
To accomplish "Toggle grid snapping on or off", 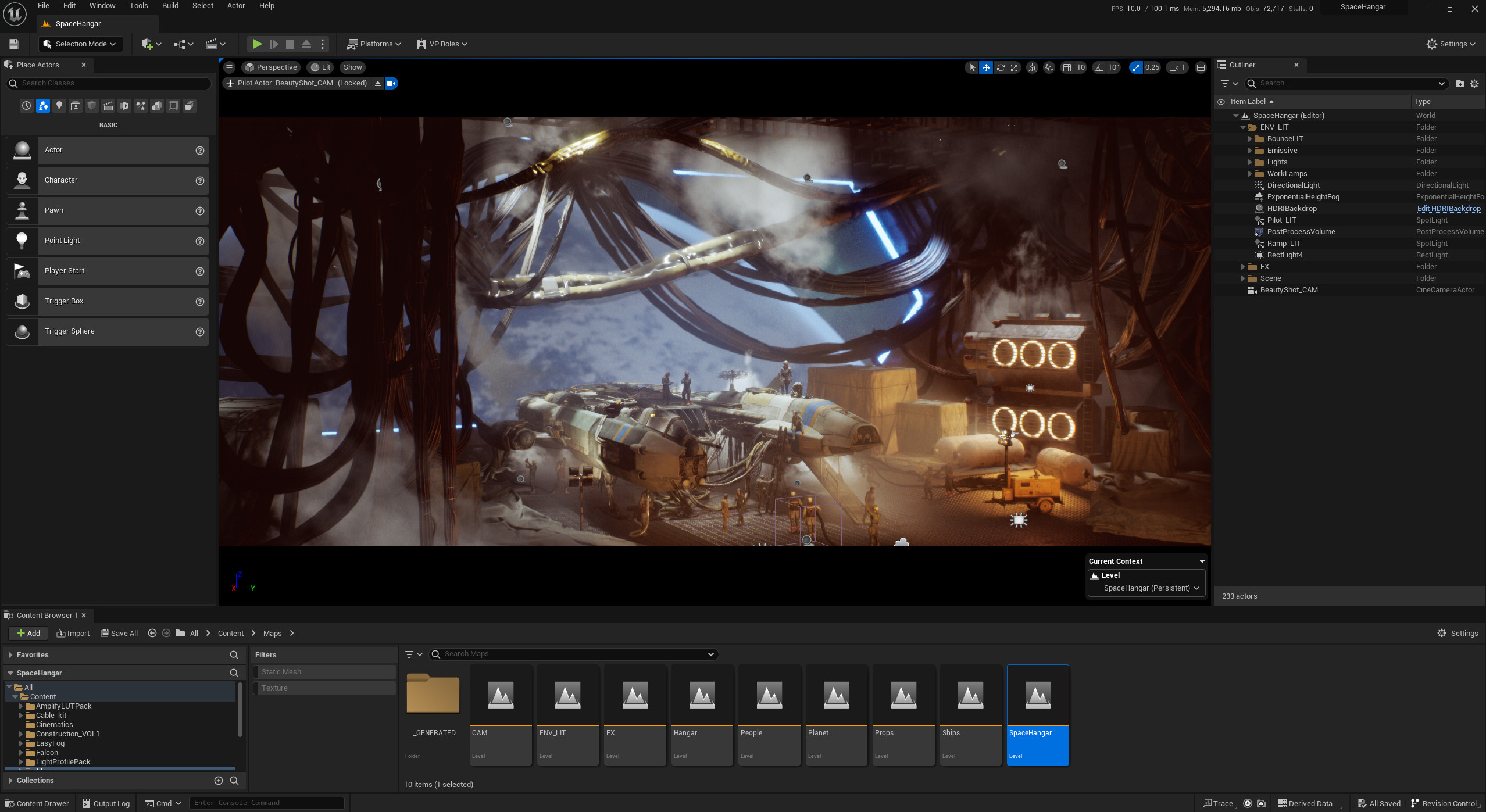I will point(1067,67).
